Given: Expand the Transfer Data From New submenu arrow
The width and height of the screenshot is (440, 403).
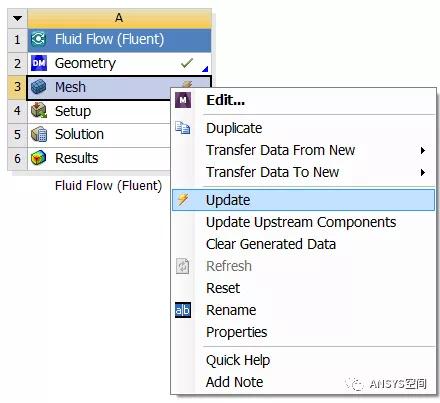Looking at the screenshot, I should pyautogui.click(x=423, y=150).
